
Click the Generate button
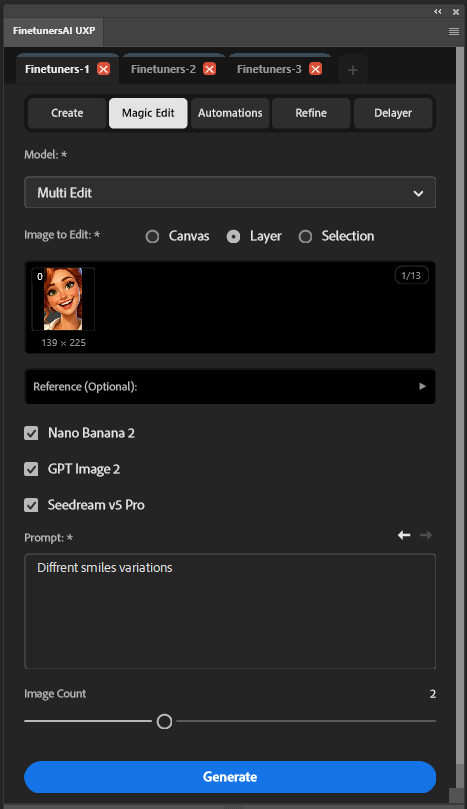pyautogui.click(x=230, y=776)
